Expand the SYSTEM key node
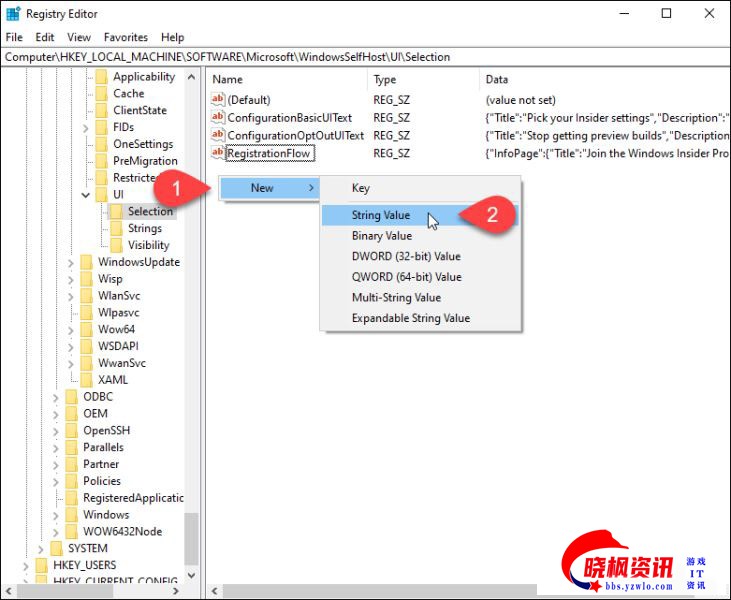 [41, 549]
